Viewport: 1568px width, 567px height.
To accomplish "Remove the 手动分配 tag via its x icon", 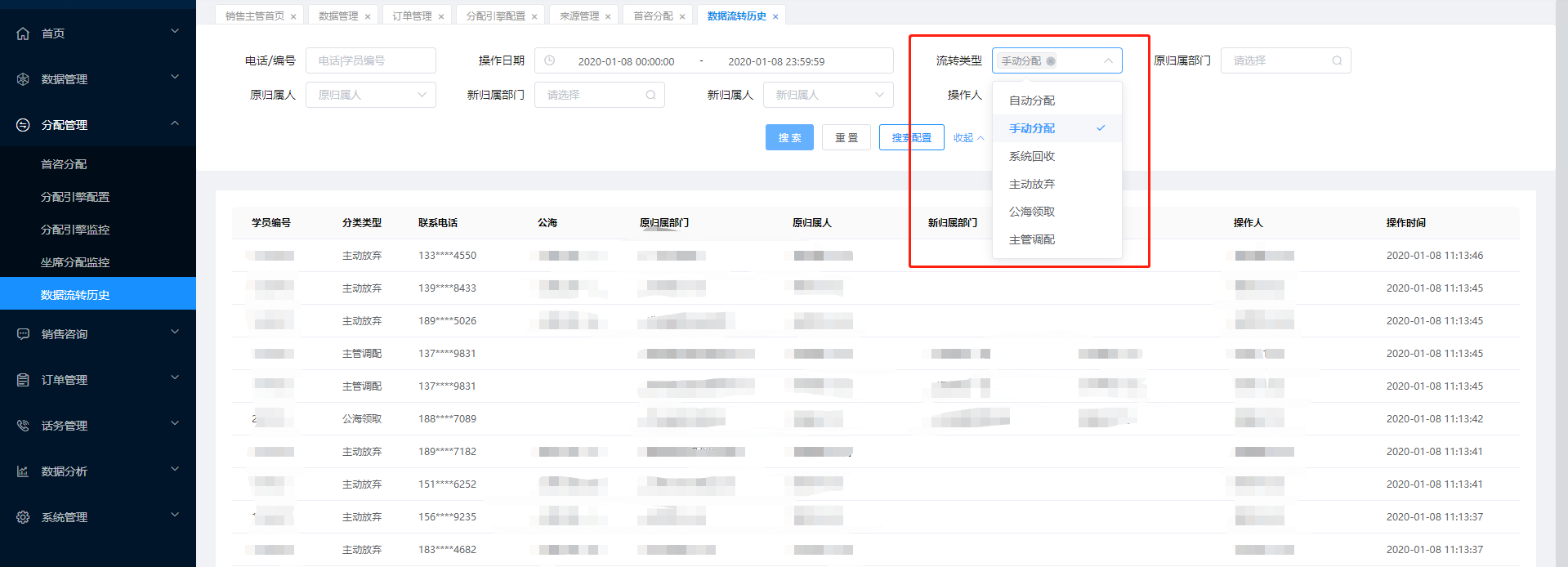I will coord(1051,61).
